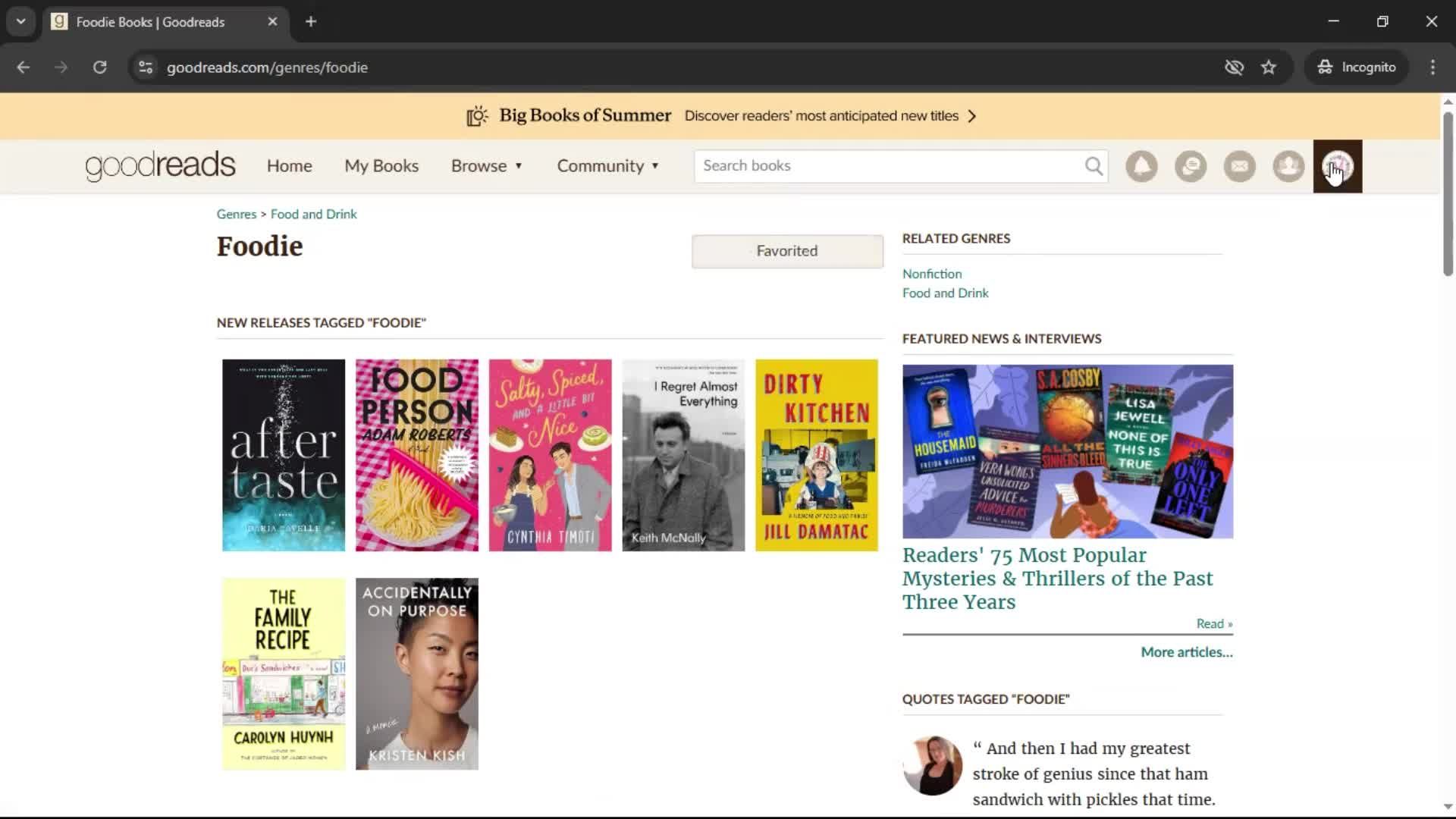The image size is (1456, 819).
Task: Go to the Home page
Action: 289,166
